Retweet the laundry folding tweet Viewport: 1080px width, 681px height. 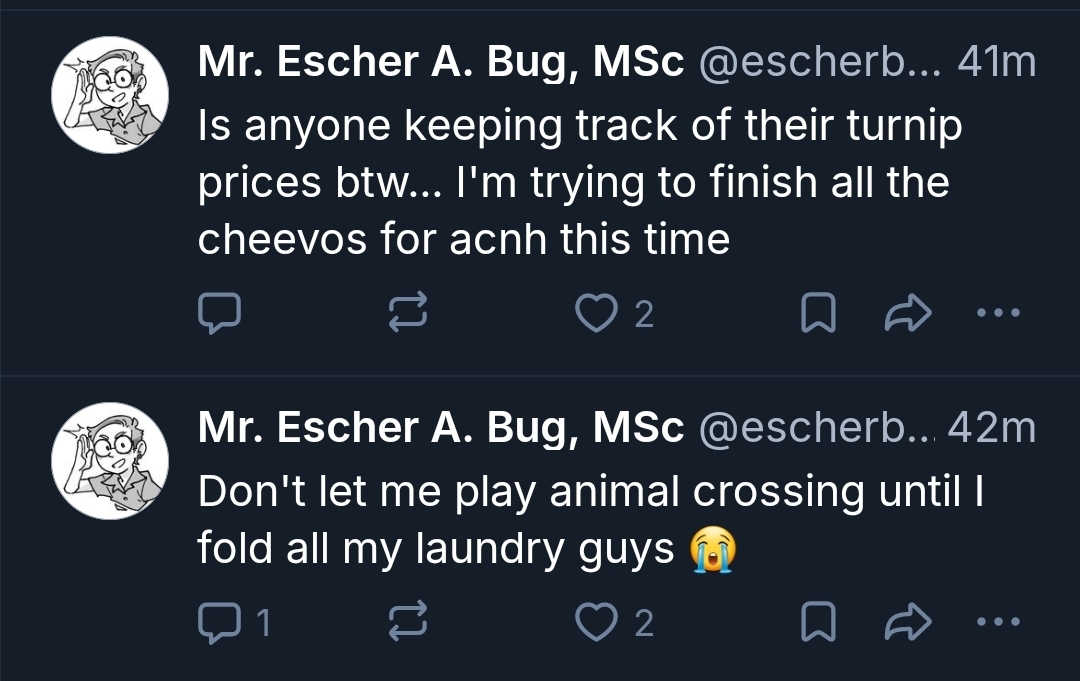click(x=407, y=624)
